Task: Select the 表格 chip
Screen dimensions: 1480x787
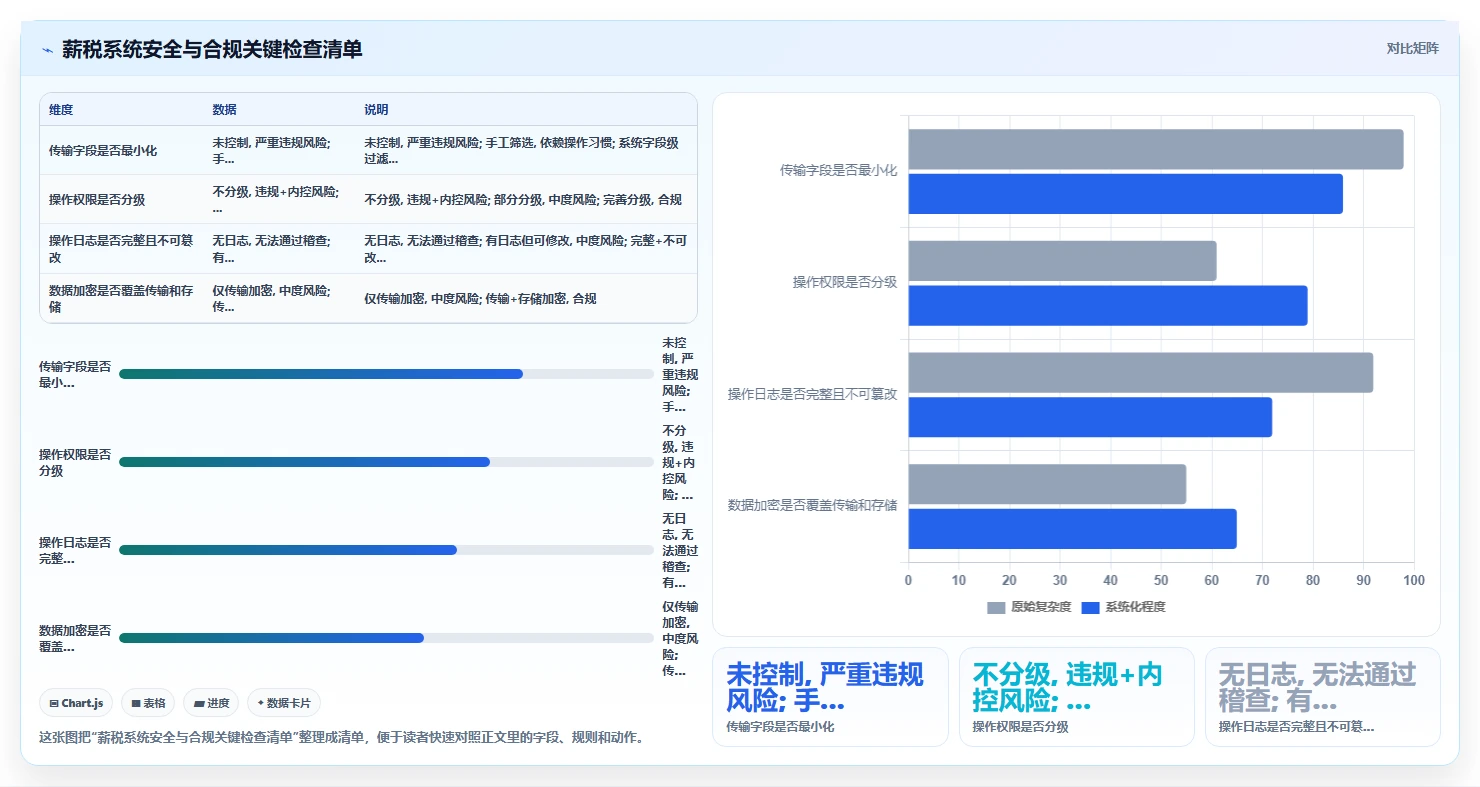Action: point(148,703)
